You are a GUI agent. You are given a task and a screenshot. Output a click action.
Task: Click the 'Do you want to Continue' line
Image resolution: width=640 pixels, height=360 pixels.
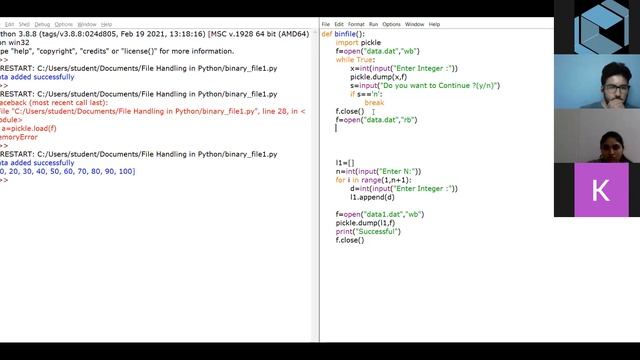[x=424, y=85]
